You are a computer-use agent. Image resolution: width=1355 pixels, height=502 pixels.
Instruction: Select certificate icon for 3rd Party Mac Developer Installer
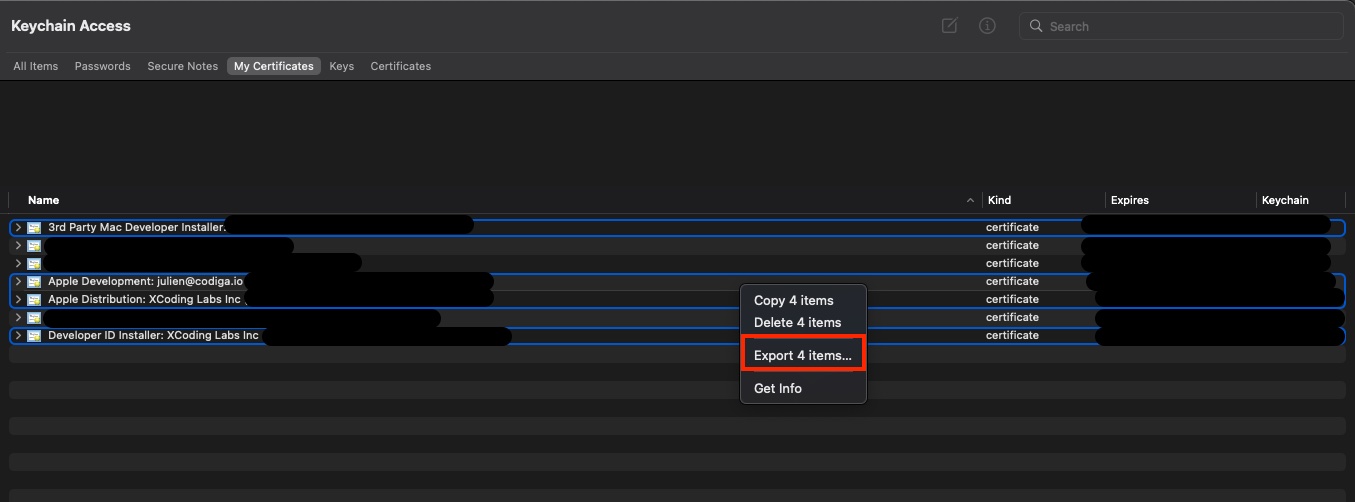click(x=34, y=228)
